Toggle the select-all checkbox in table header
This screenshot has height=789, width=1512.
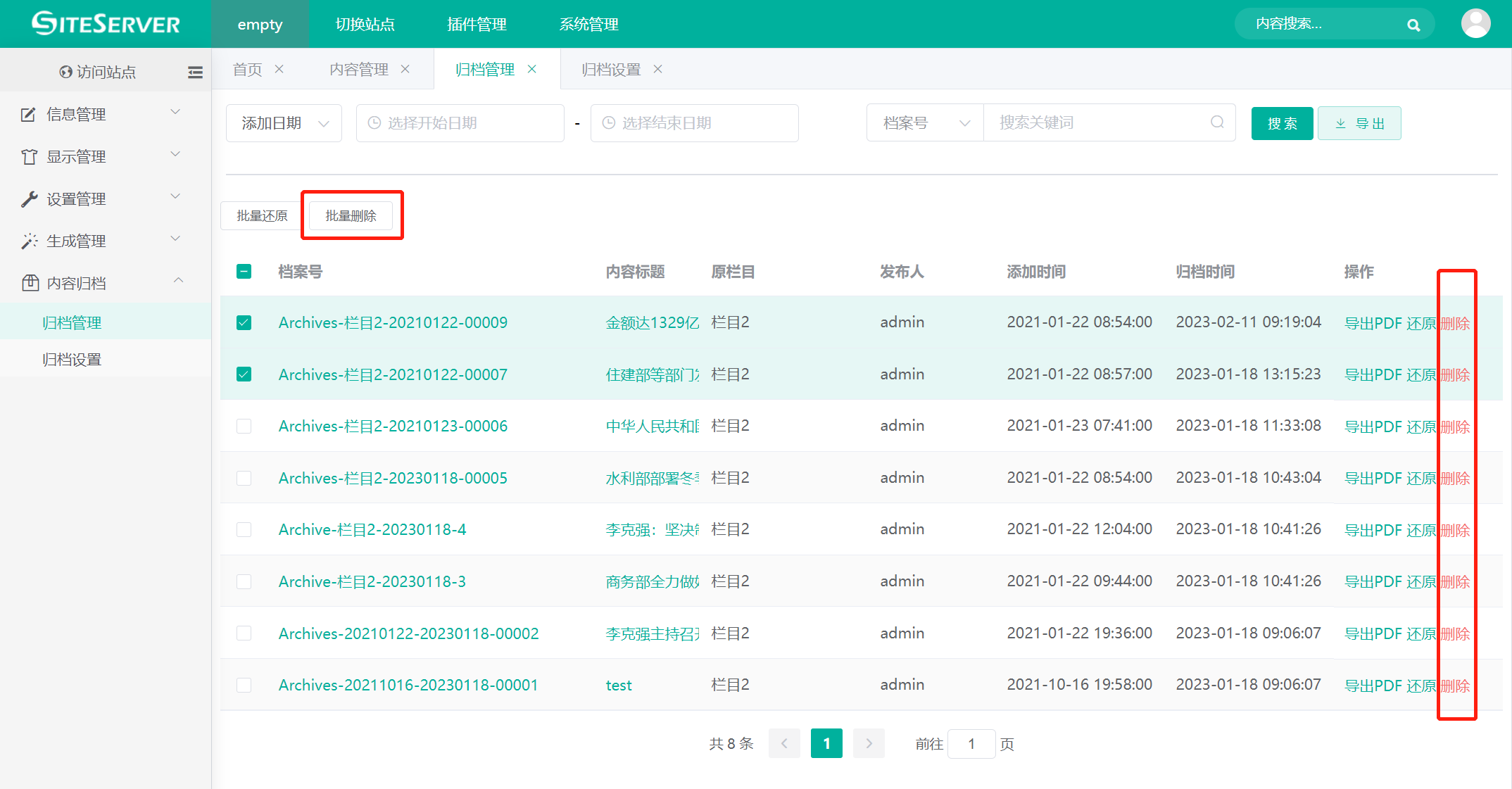coord(244,272)
